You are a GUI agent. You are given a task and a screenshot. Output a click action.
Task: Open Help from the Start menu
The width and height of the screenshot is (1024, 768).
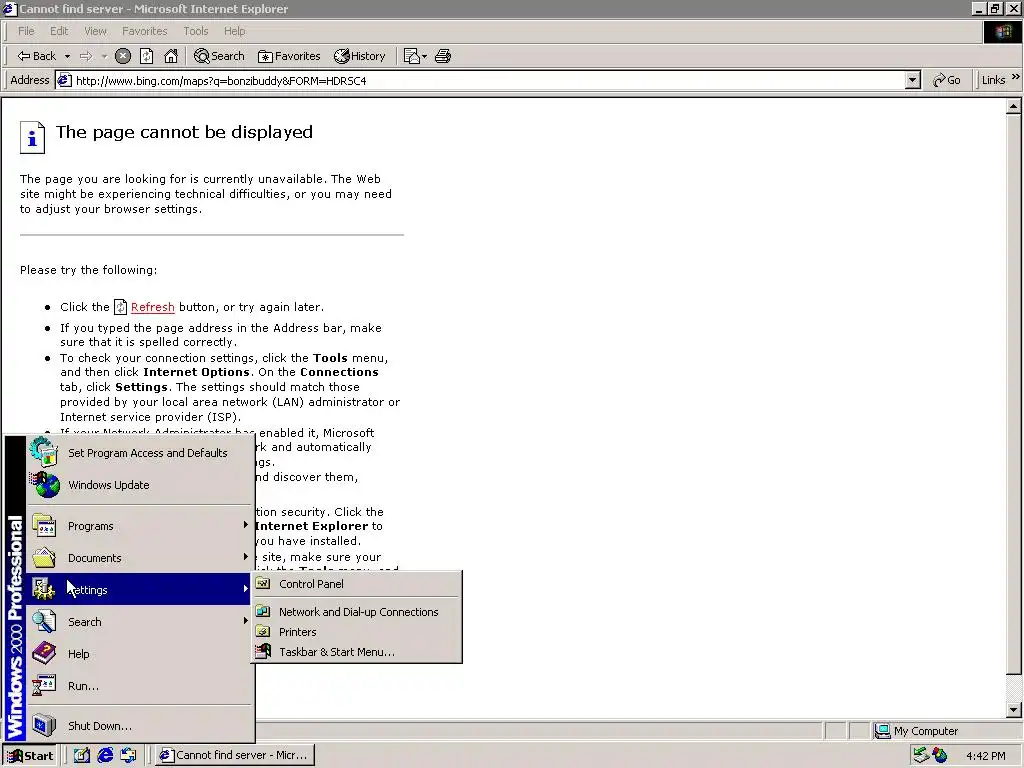pos(139,654)
